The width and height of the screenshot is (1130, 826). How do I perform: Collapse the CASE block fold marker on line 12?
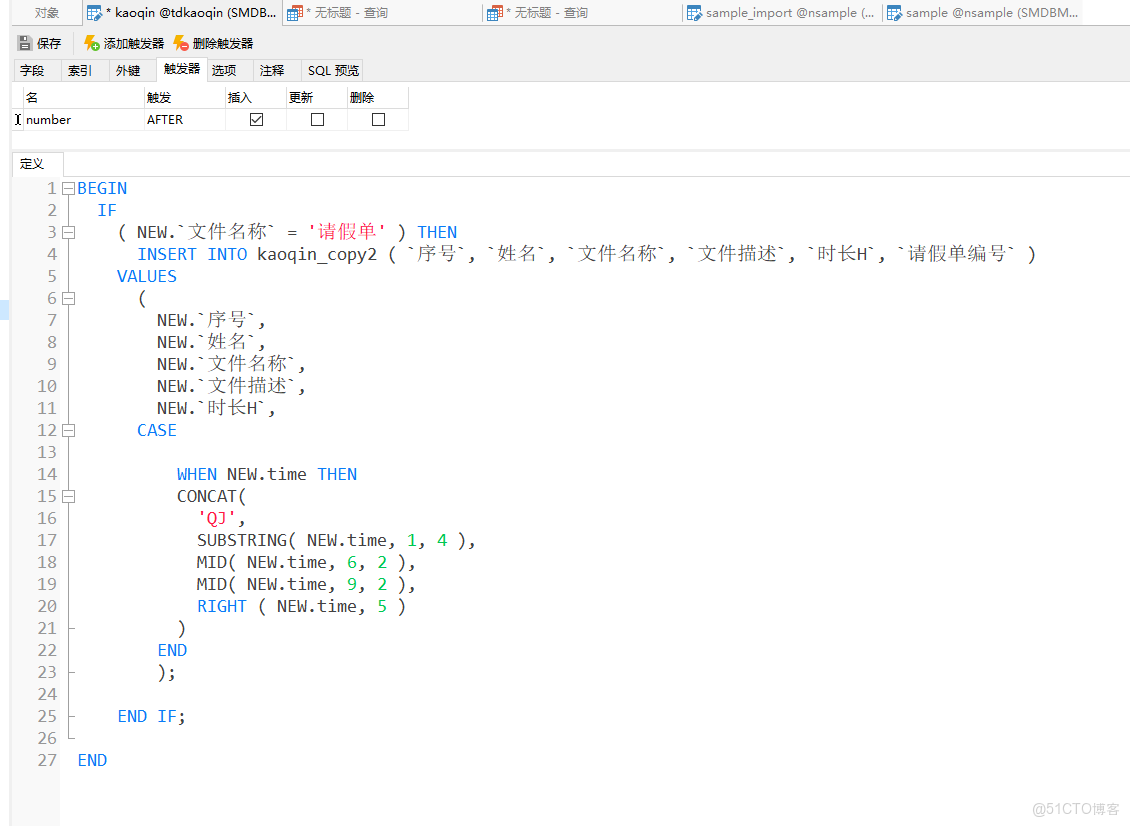coord(66,429)
